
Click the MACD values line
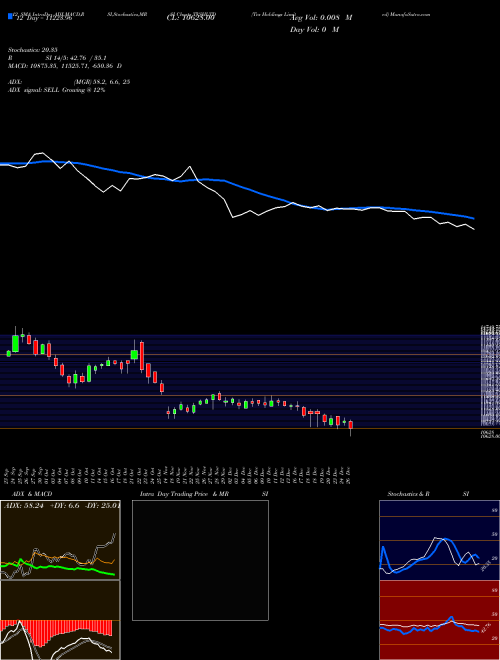65,66
